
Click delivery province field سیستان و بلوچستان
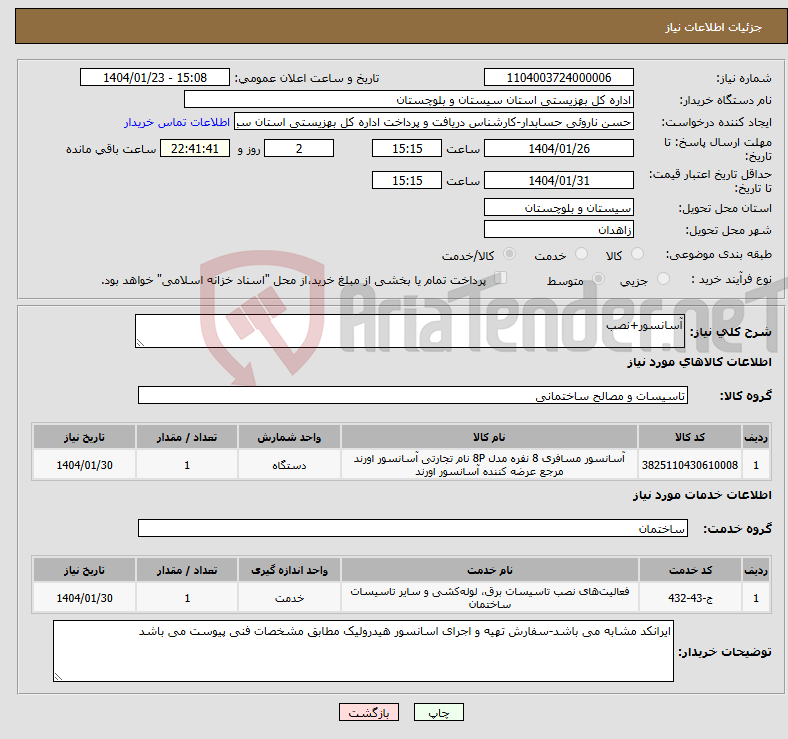558,207
